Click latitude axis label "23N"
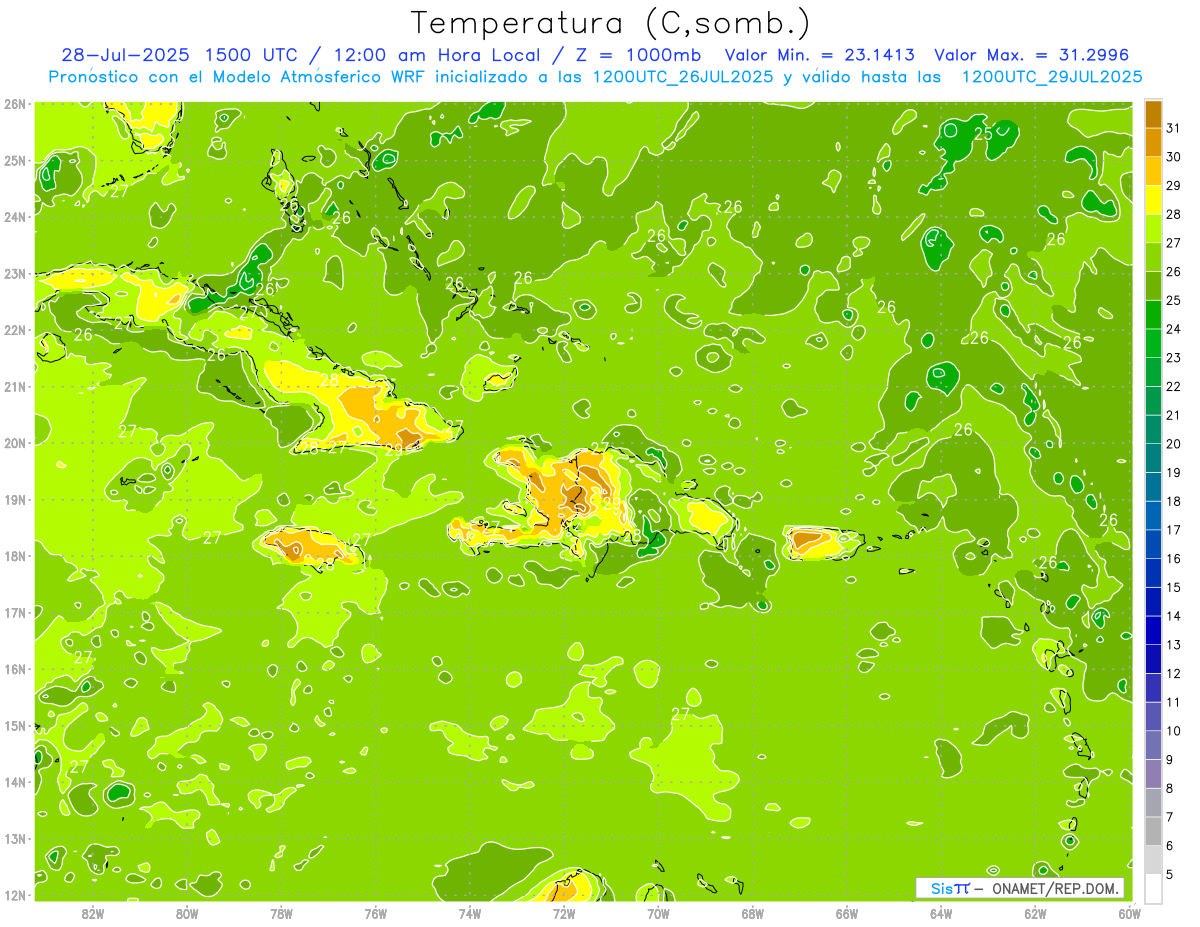Viewport: 1200px width, 927px height. tap(14, 274)
